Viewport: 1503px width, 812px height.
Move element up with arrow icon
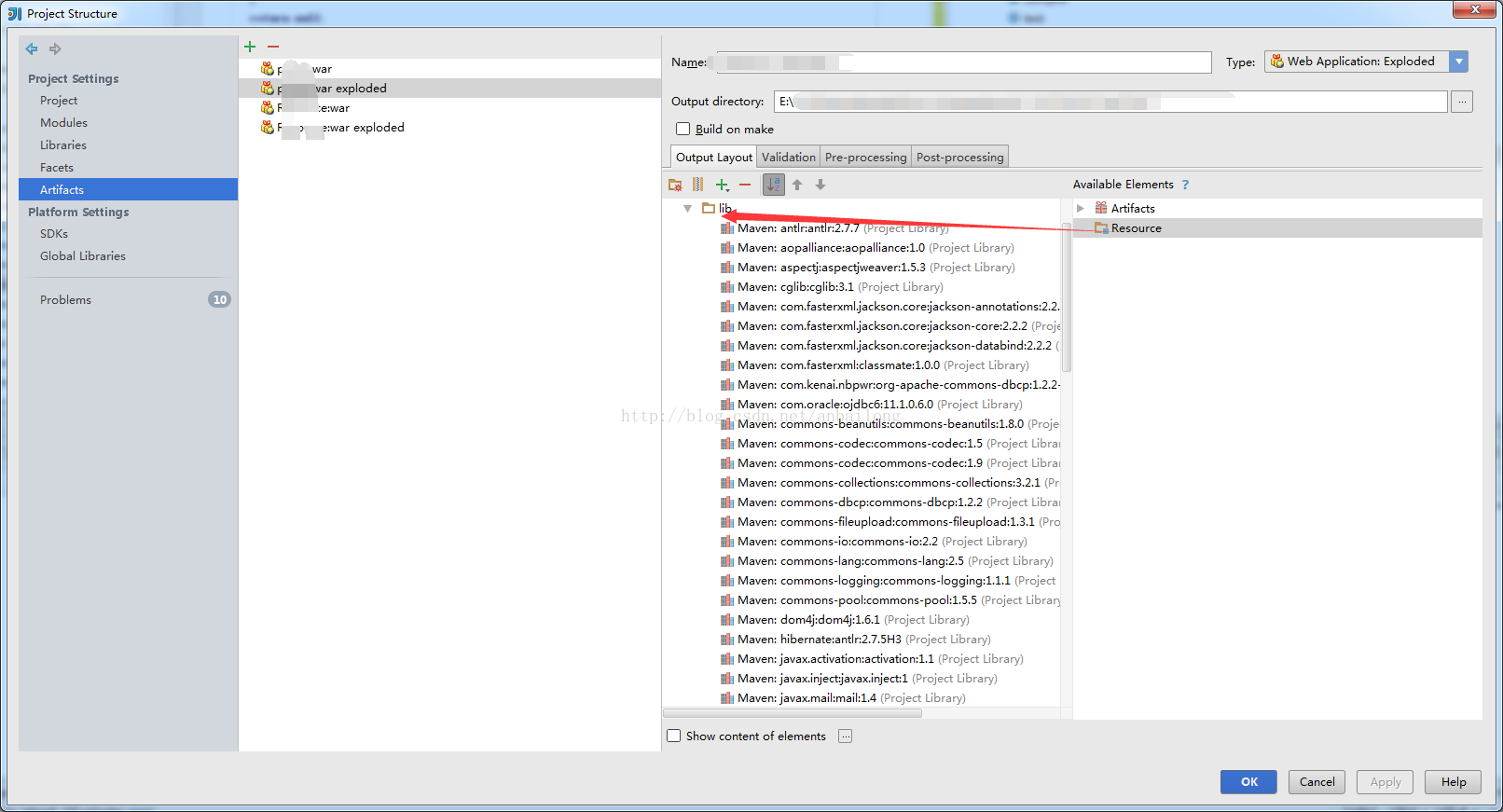pos(797,185)
